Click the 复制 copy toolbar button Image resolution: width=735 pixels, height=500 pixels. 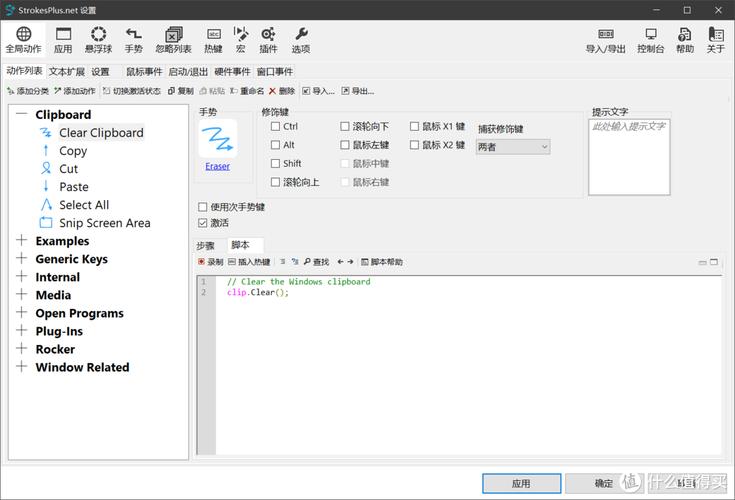(180, 91)
